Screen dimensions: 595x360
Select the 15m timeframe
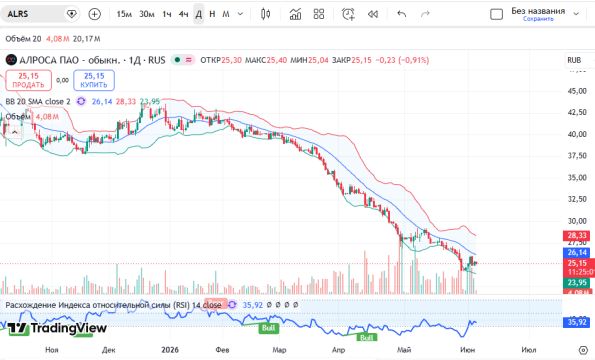[124, 14]
